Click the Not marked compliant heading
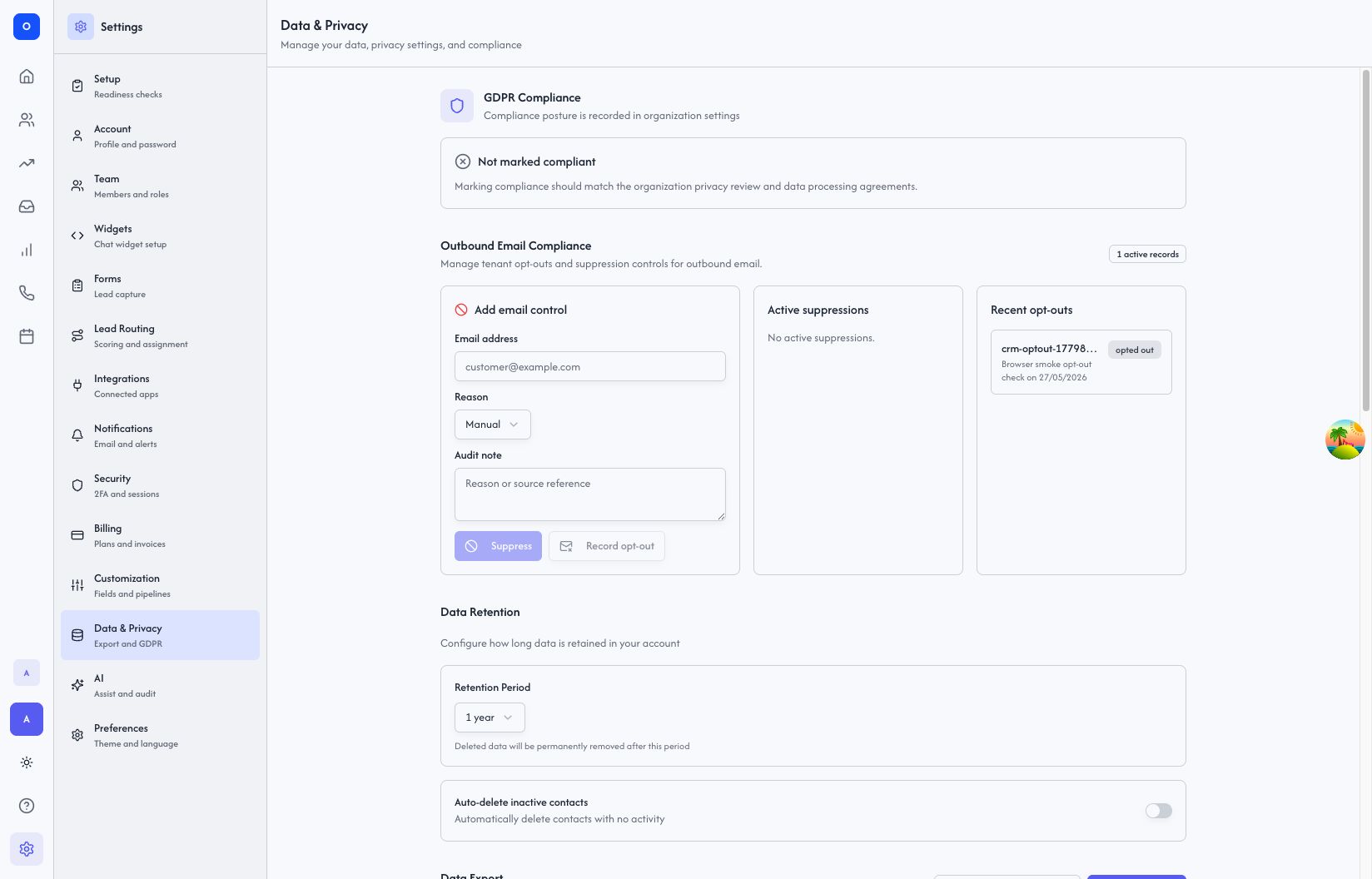 (x=537, y=161)
